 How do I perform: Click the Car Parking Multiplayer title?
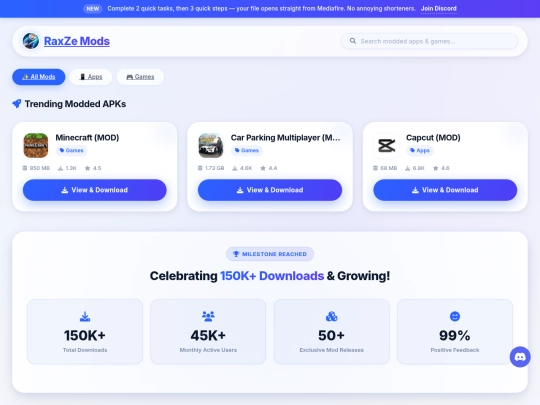[x=285, y=137]
